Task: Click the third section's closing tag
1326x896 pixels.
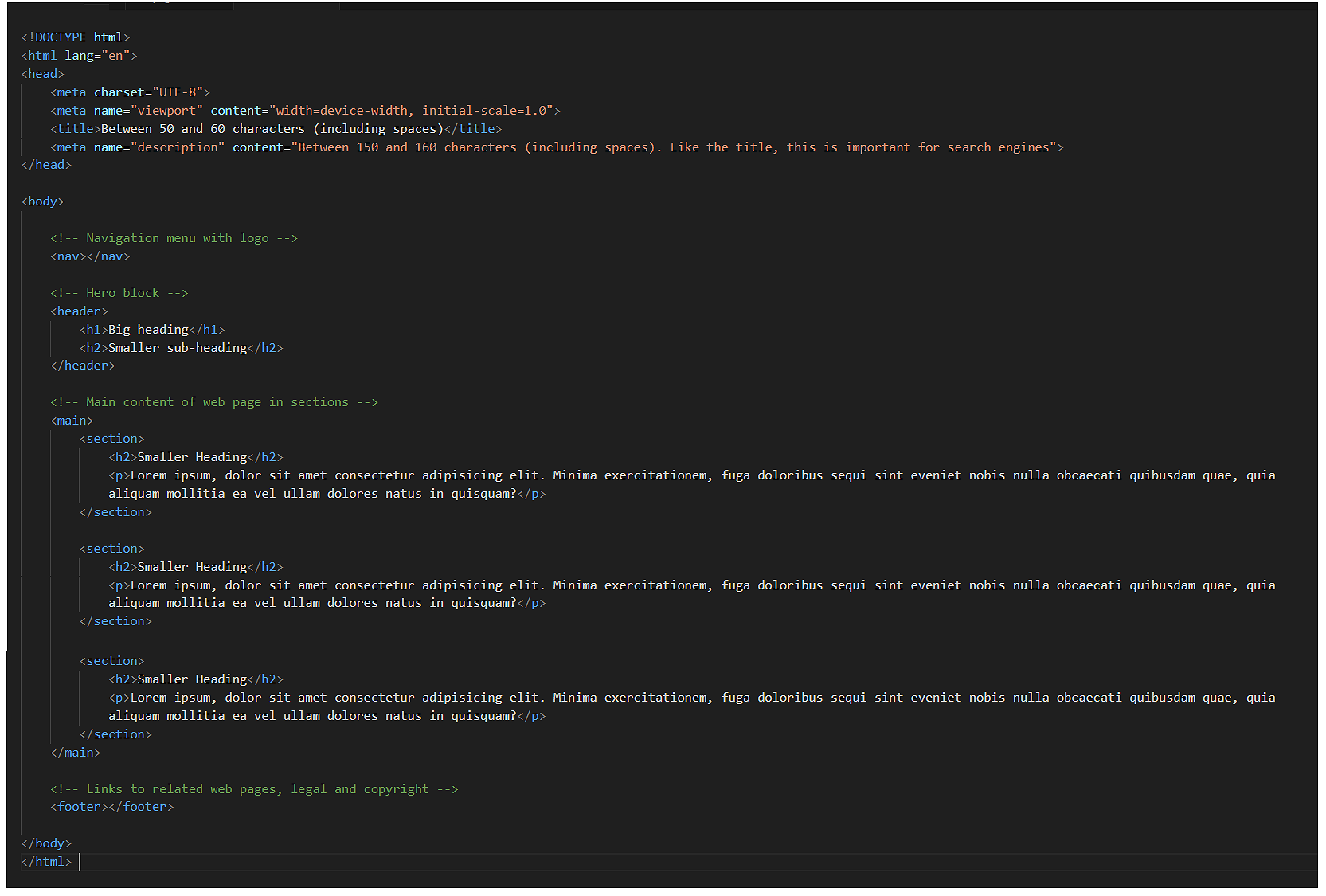Action: tap(115, 734)
